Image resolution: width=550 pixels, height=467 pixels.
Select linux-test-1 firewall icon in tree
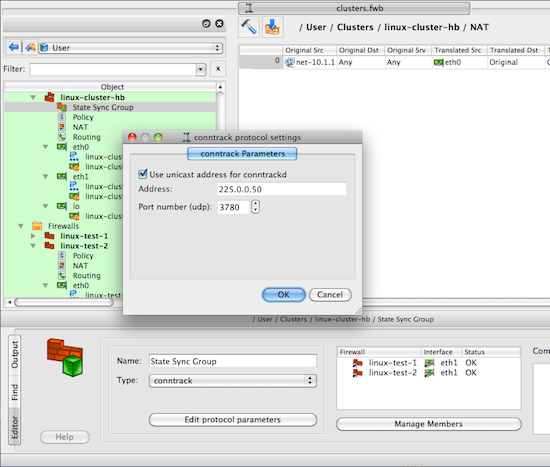(49, 236)
